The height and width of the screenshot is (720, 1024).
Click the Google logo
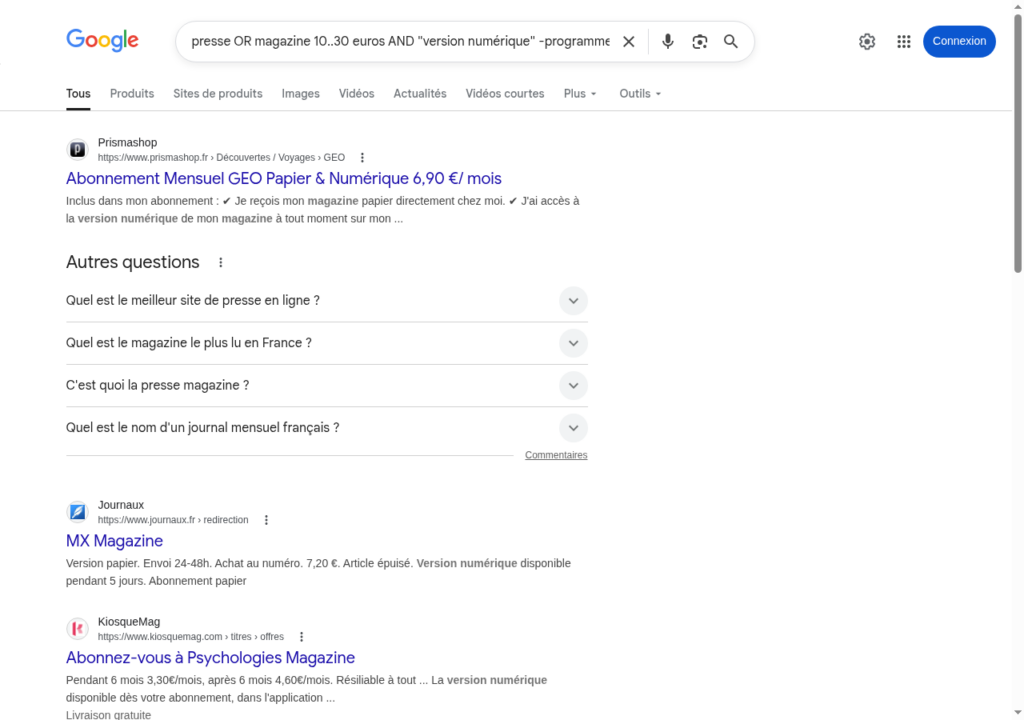coord(102,41)
